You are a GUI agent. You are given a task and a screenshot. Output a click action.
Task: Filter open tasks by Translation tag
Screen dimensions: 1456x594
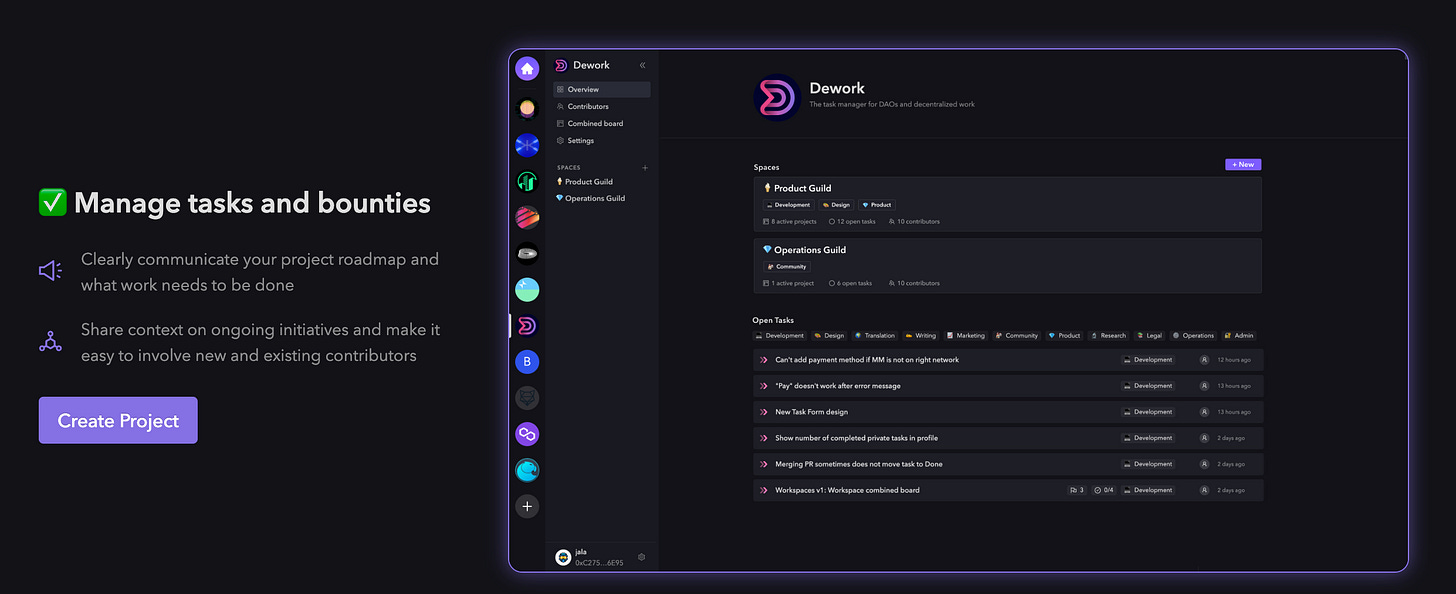(876, 336)
